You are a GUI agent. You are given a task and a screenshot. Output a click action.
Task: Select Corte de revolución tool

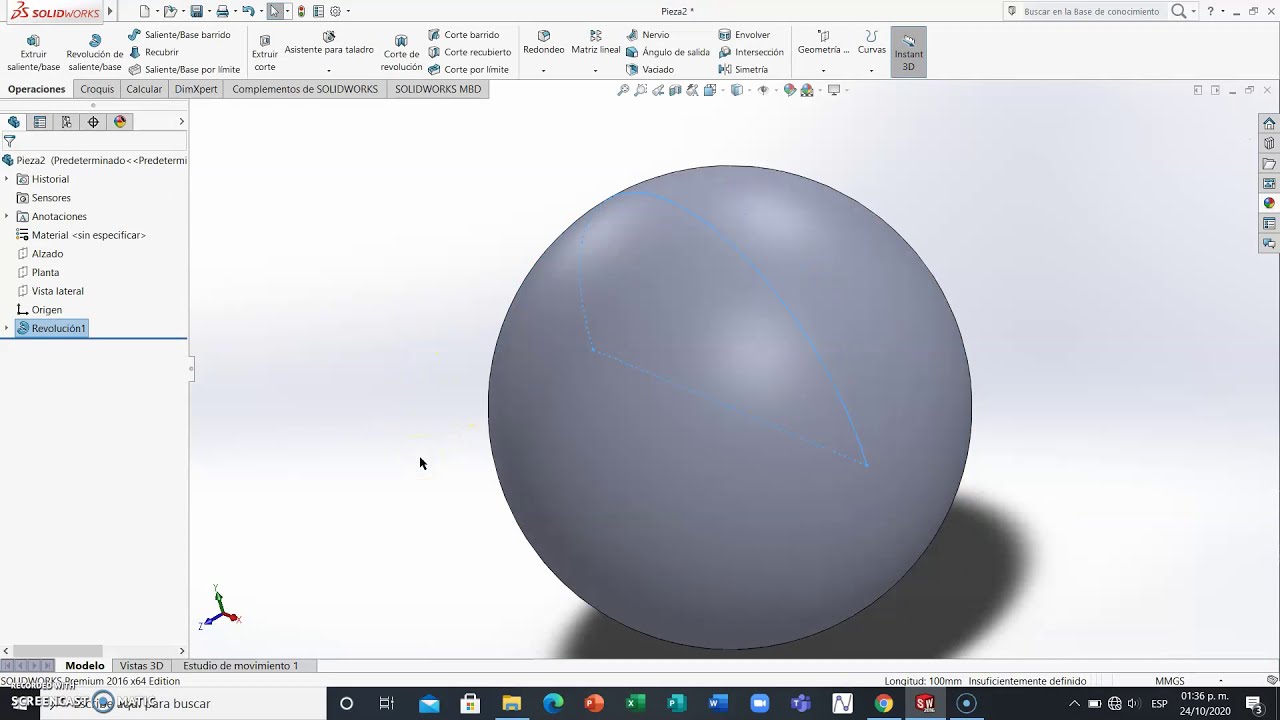401,53
